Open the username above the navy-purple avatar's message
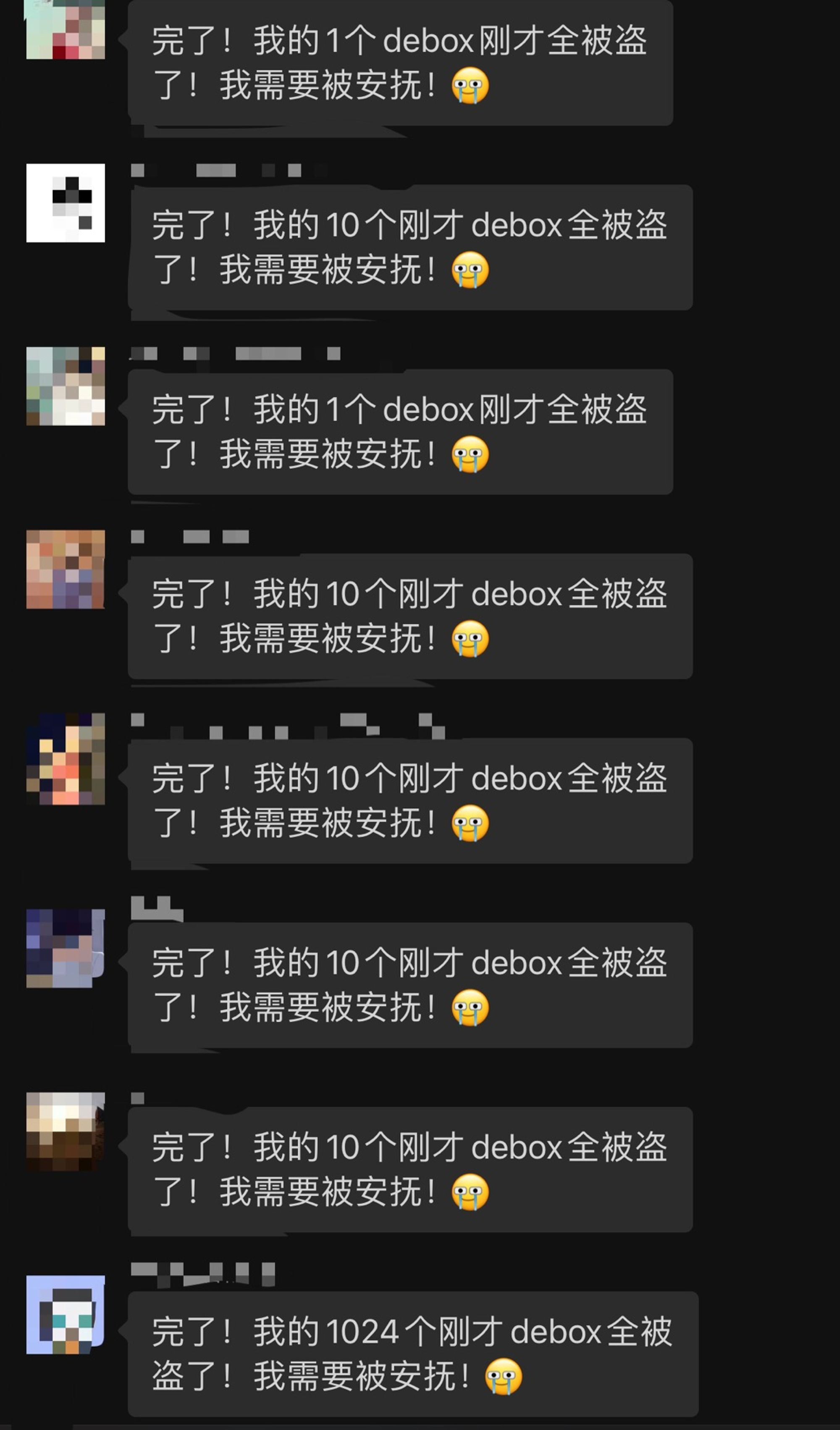The image size is (840, 1430). point(157,909)
